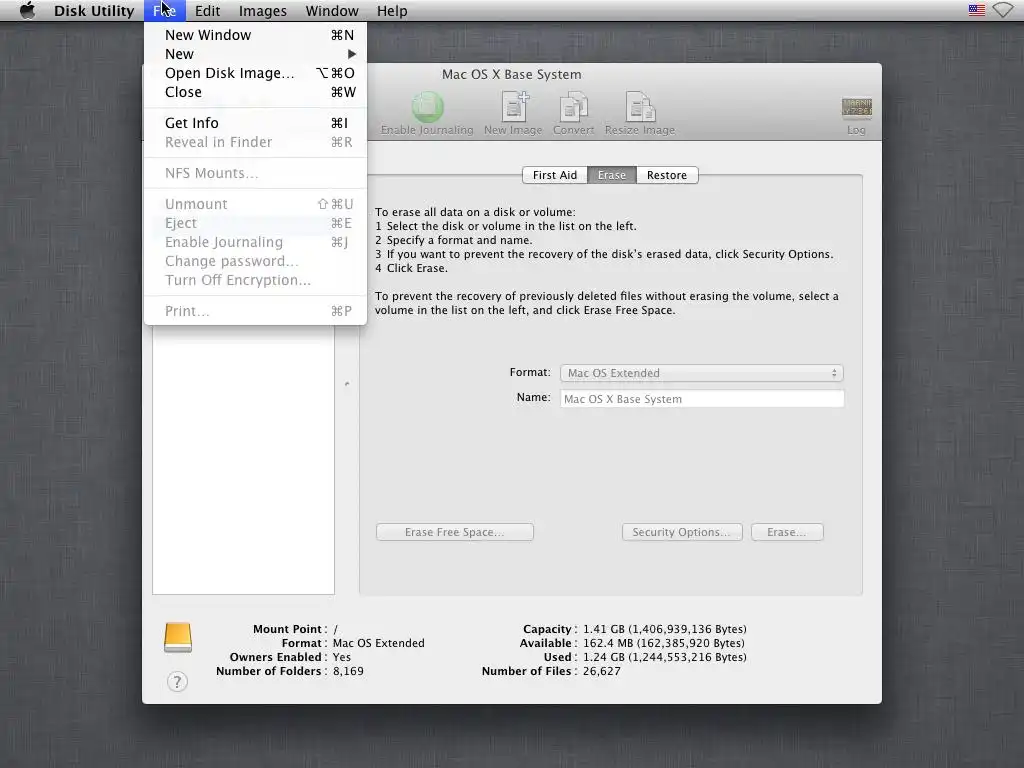The width and height of the screenshot is (1024, 768).
Task: Open the Window menu
Action: point(332,10)
